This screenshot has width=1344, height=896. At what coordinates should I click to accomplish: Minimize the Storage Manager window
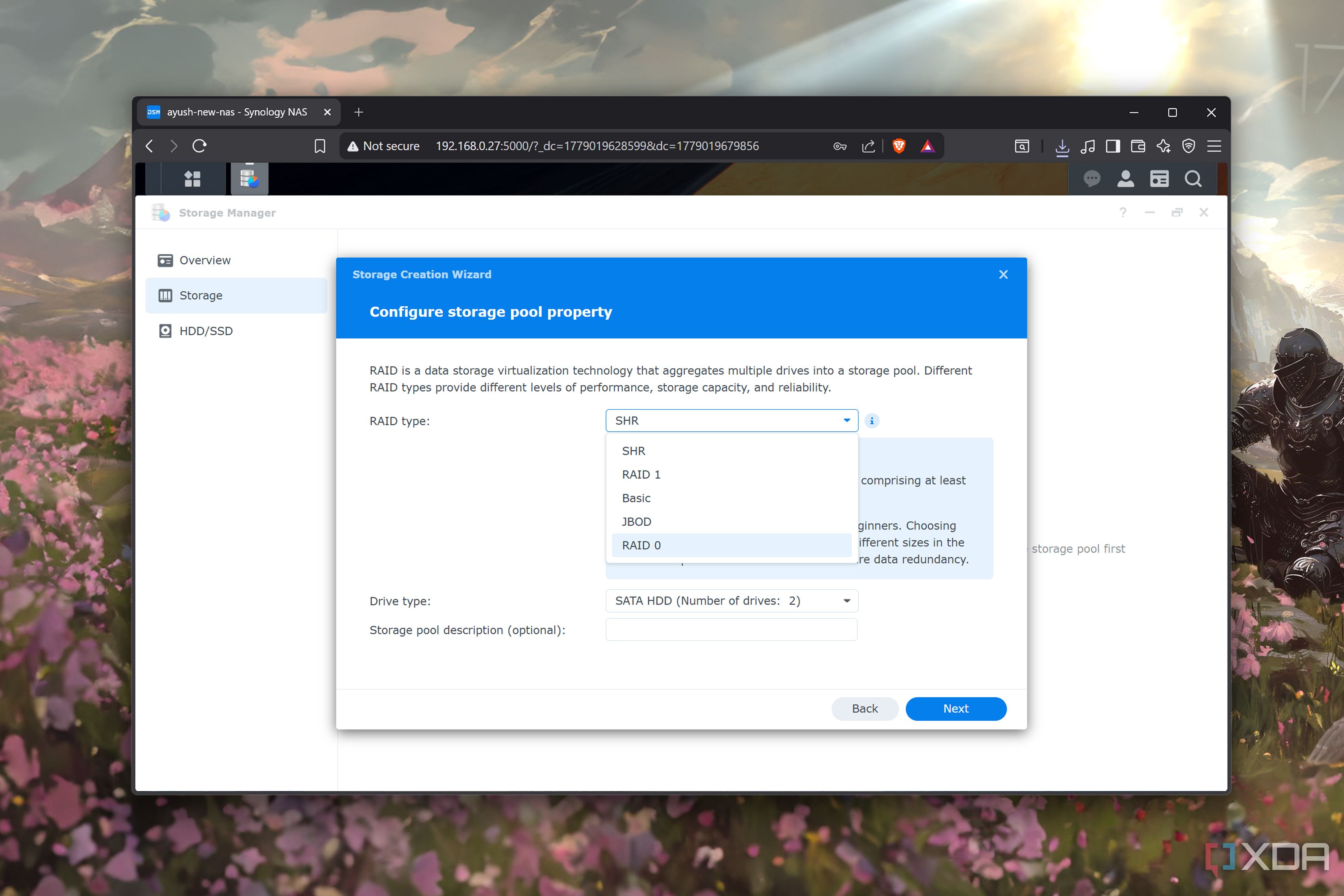(1150, 213)
